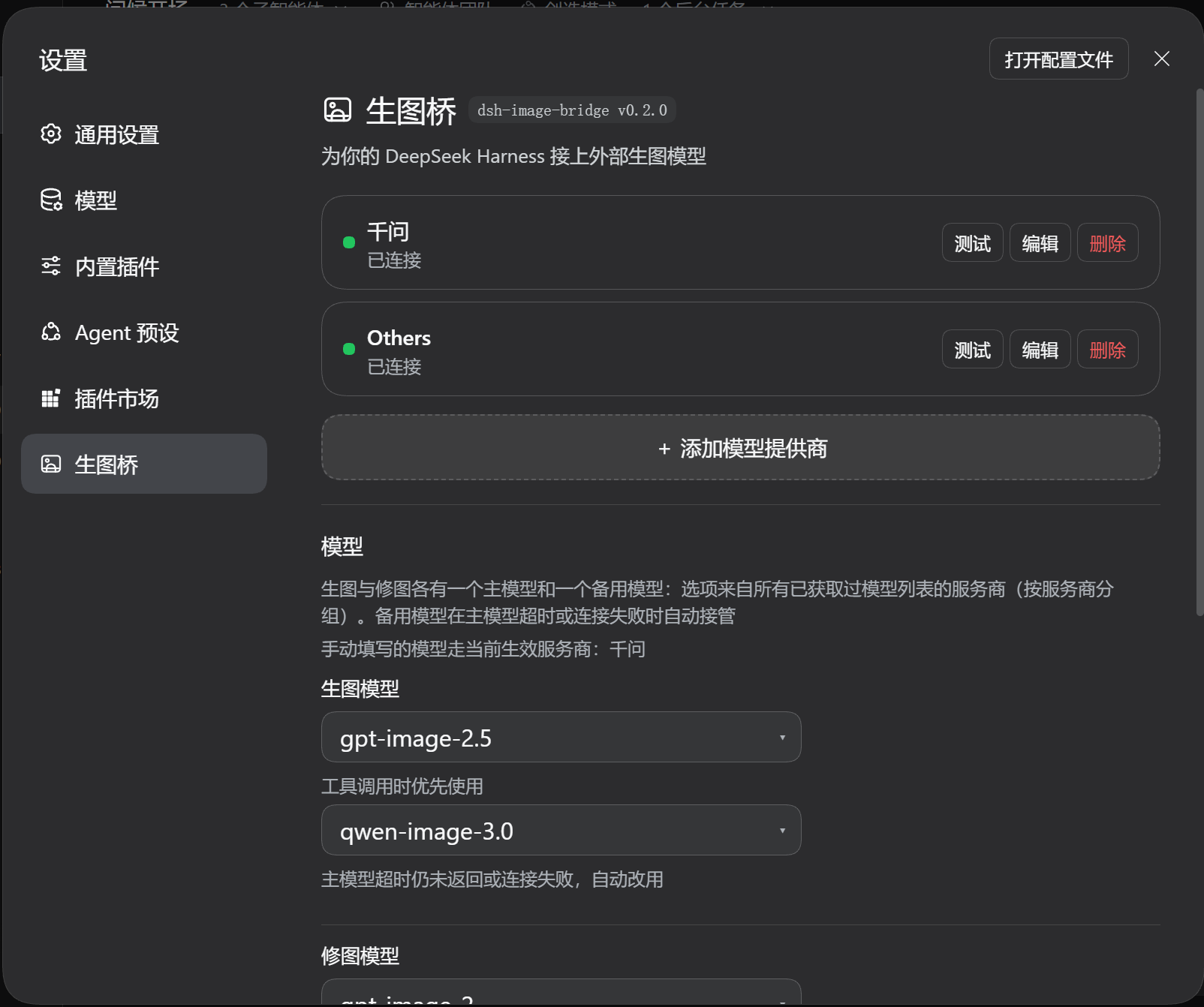Click the 手动填写的模型走当前生效服务商 note
This screenshot has height=1007, width=1204.
[483, 649]
